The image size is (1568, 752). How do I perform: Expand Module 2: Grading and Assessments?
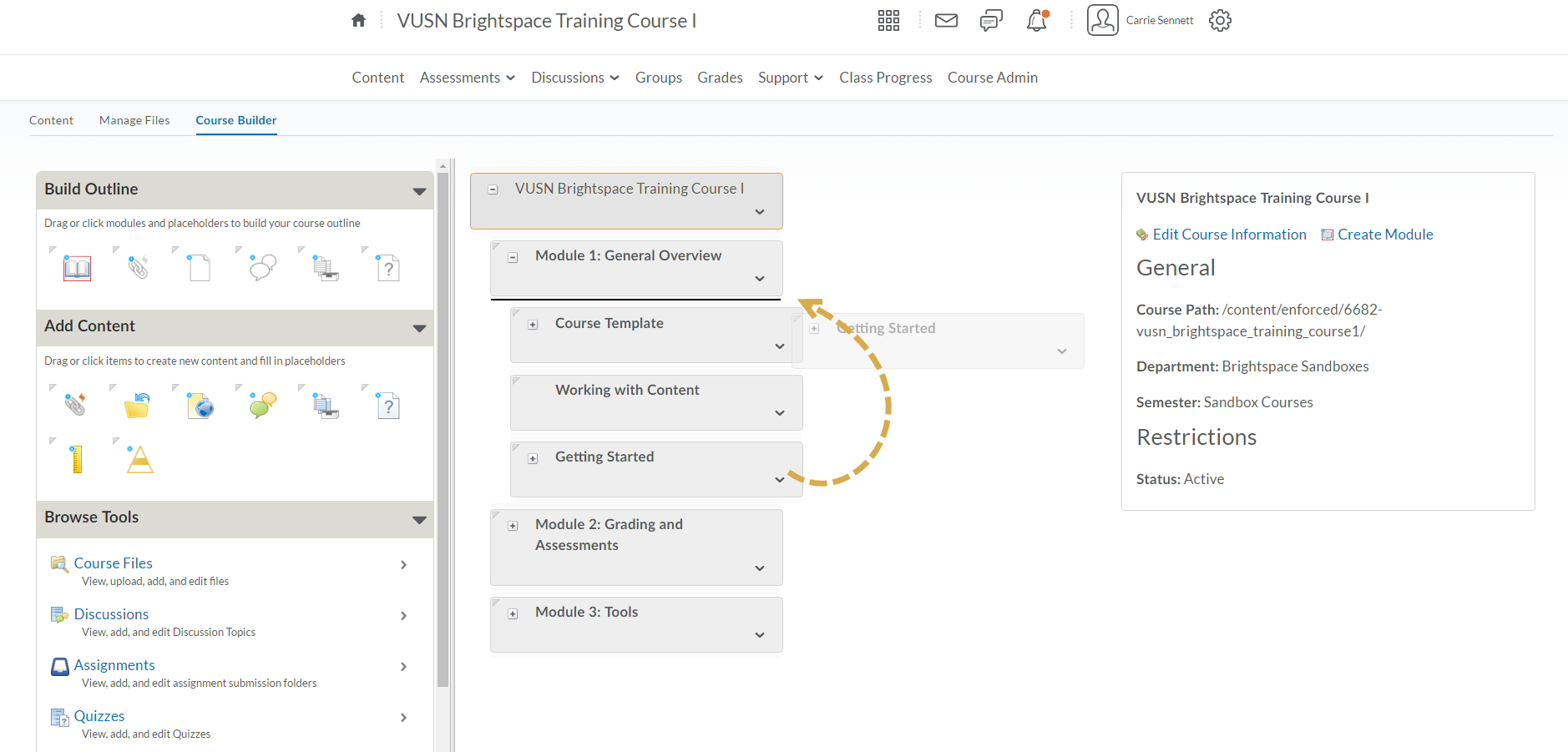(513, 526)
